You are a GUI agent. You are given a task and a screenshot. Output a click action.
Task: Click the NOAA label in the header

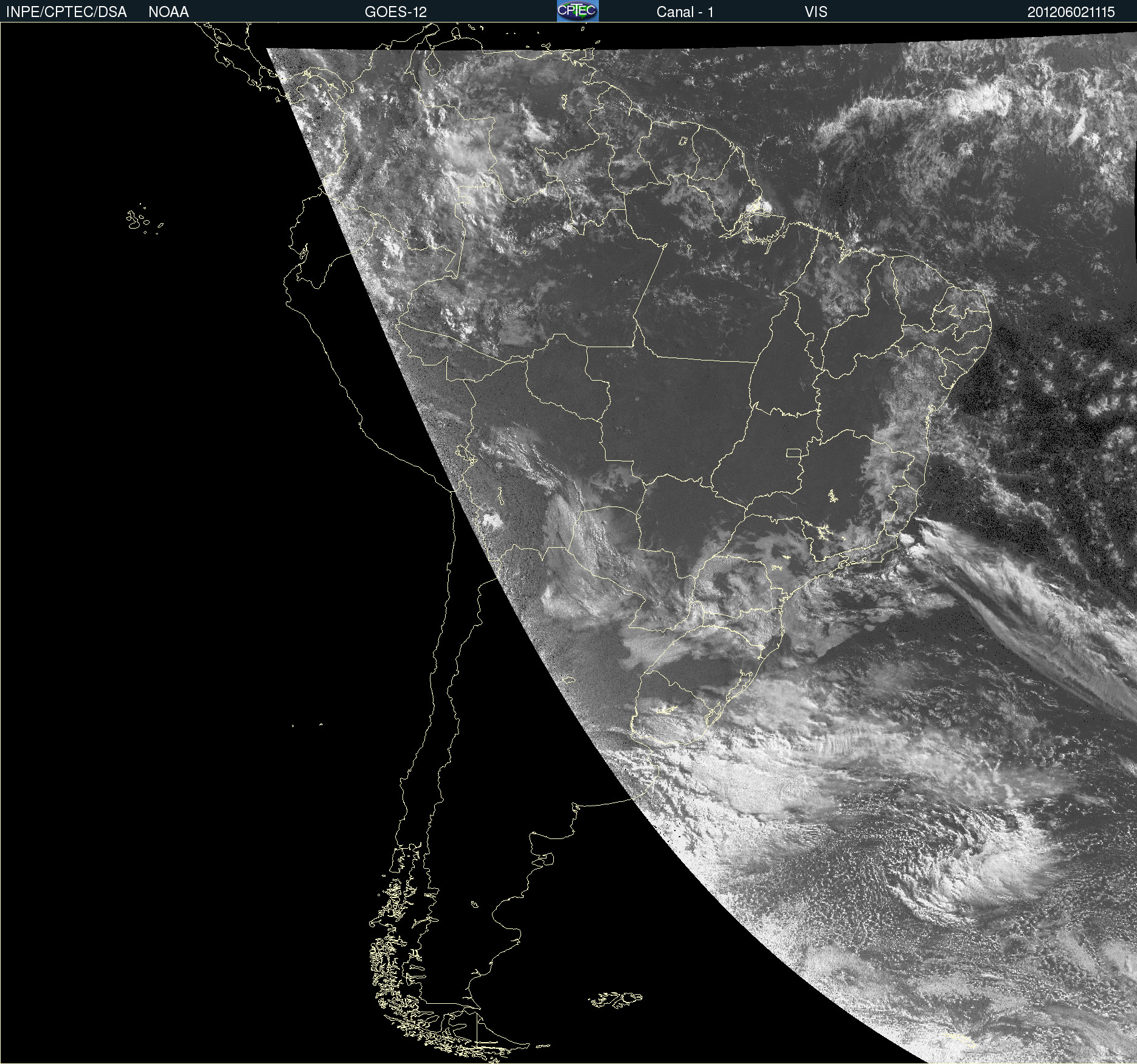coord(168,12)
